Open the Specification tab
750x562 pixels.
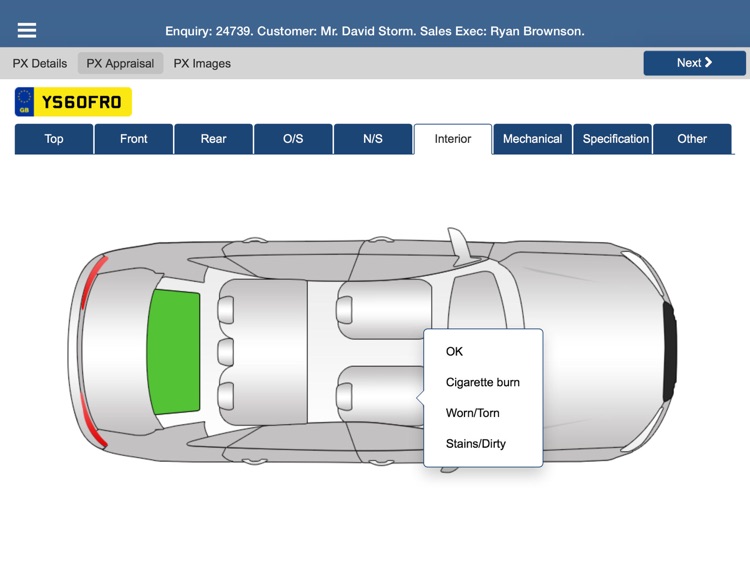click(x=612, y=139)
